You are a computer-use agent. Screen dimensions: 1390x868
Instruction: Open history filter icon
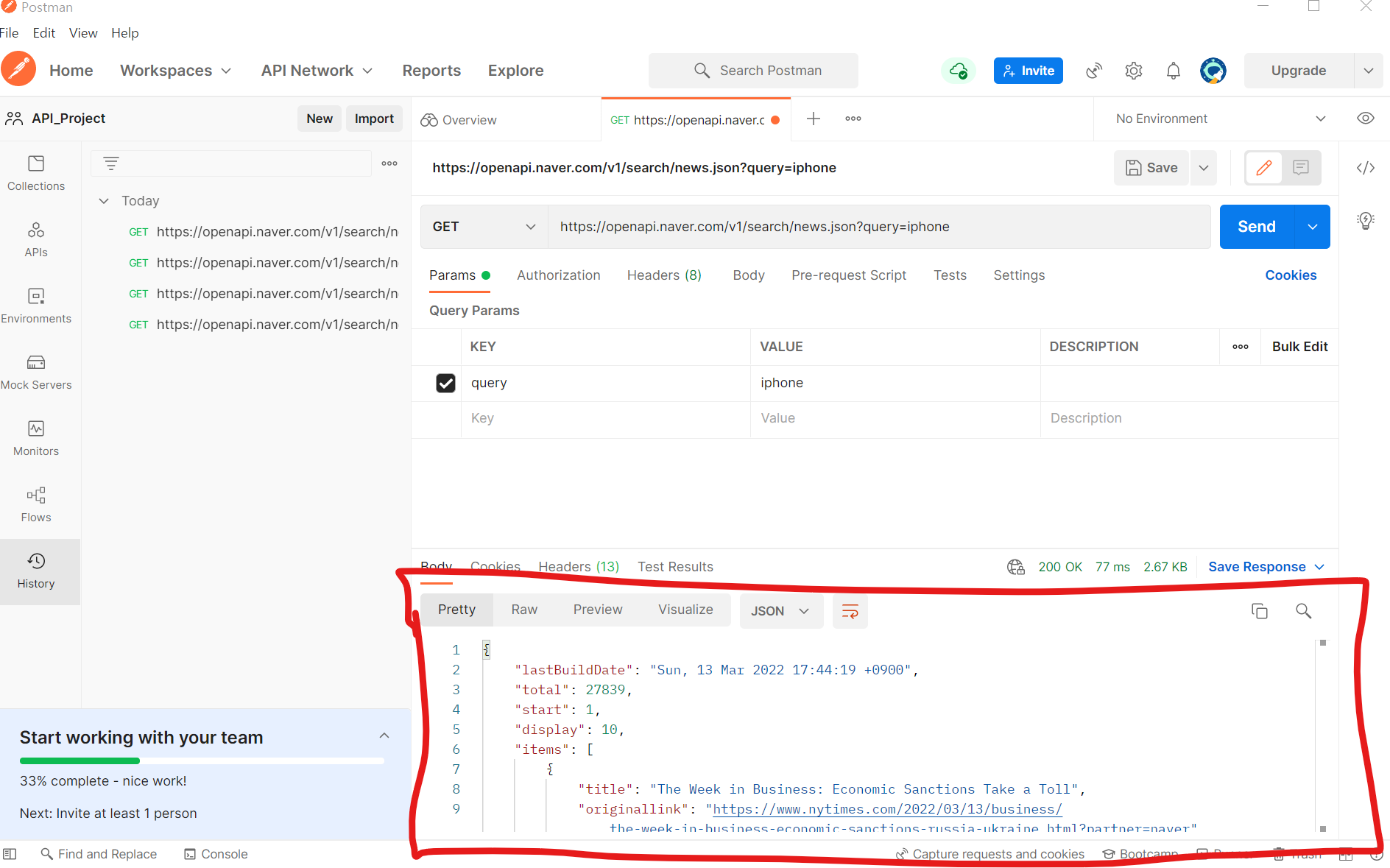click(x=111, y=163)
